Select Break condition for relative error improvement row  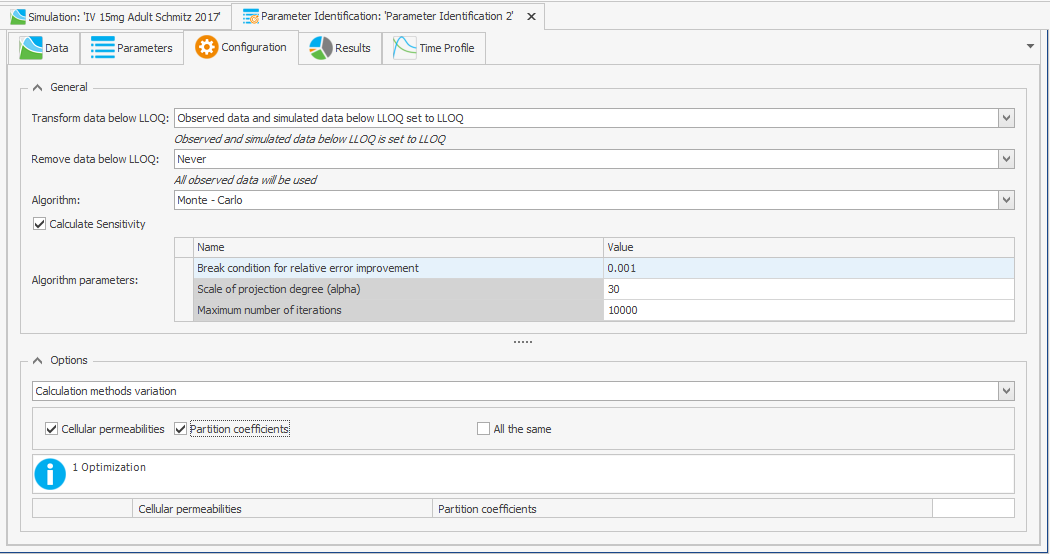click(398, 268)
